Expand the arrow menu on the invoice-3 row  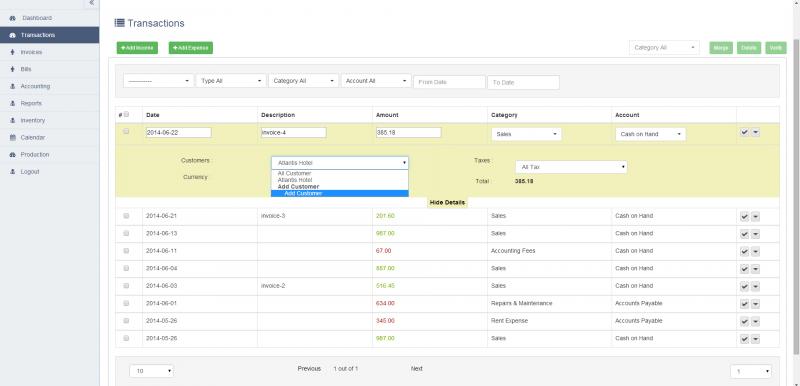coord(756,217)
